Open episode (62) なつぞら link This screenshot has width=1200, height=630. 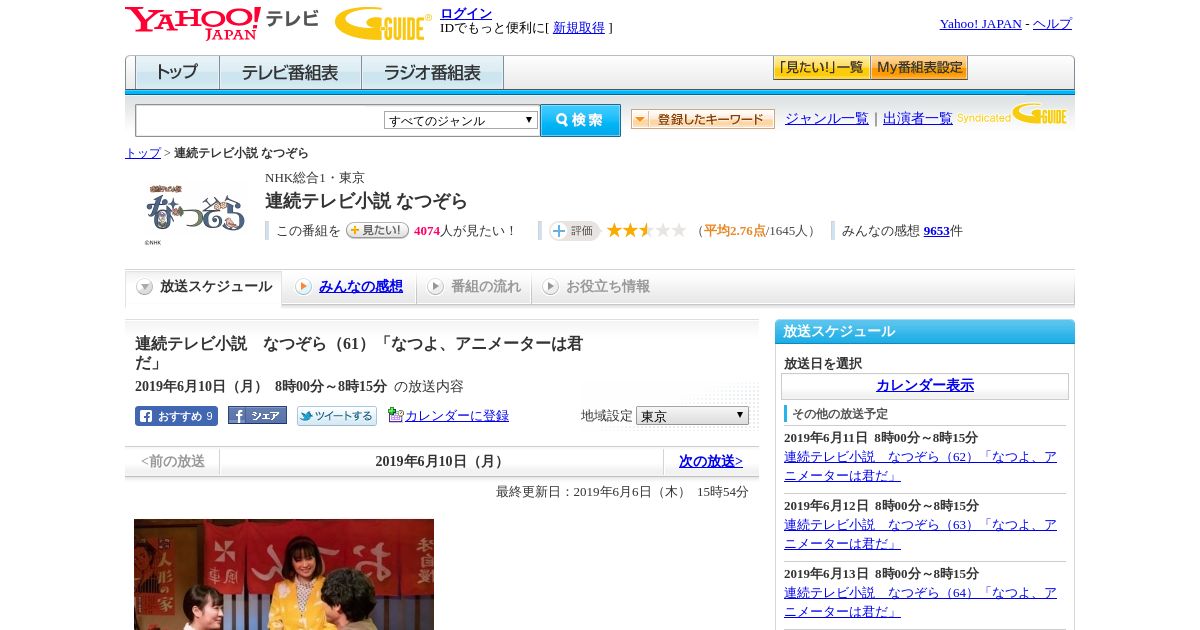(x=920, y=466)
